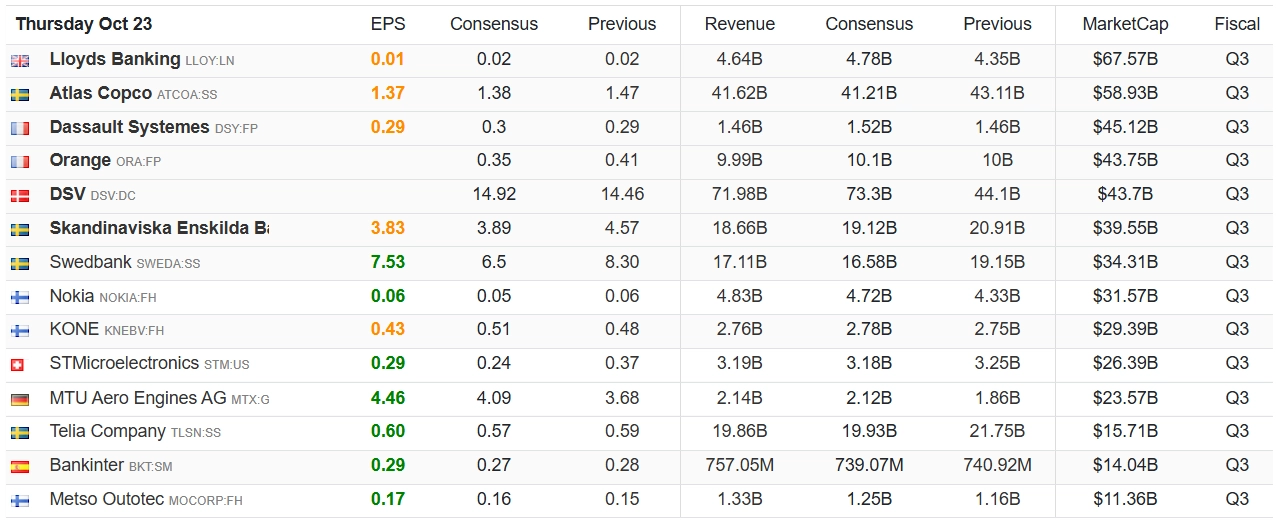Image resolution: width=1278 pixels, height=520 pixels.
Task: Click the Thursday Oct 23 date header
Action: click(x=84, y=24)
